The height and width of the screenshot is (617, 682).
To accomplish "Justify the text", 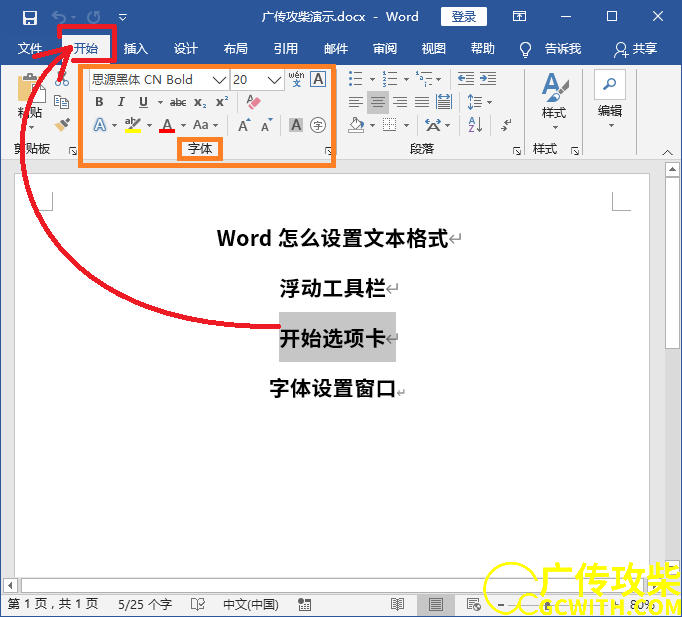I will tap(422, 102).
